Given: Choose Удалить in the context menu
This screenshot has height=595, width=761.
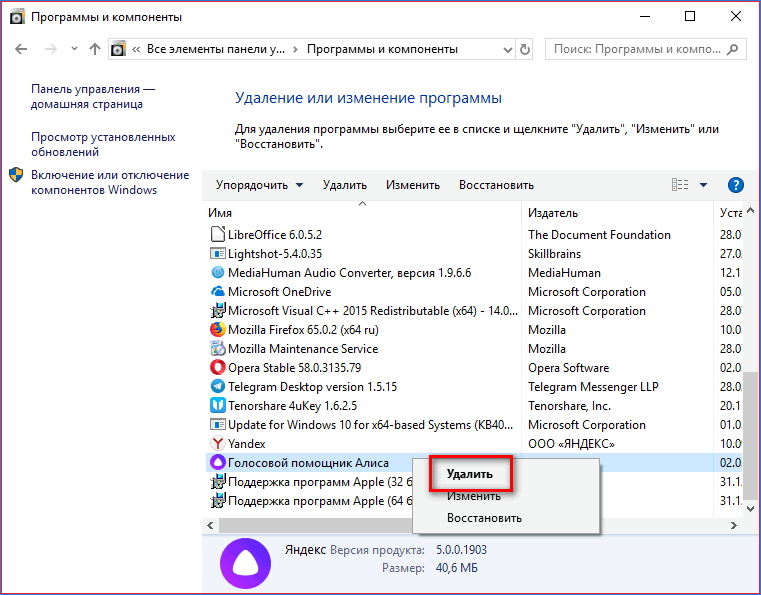Looking at the screenshot, I should [x=470, y=474].
